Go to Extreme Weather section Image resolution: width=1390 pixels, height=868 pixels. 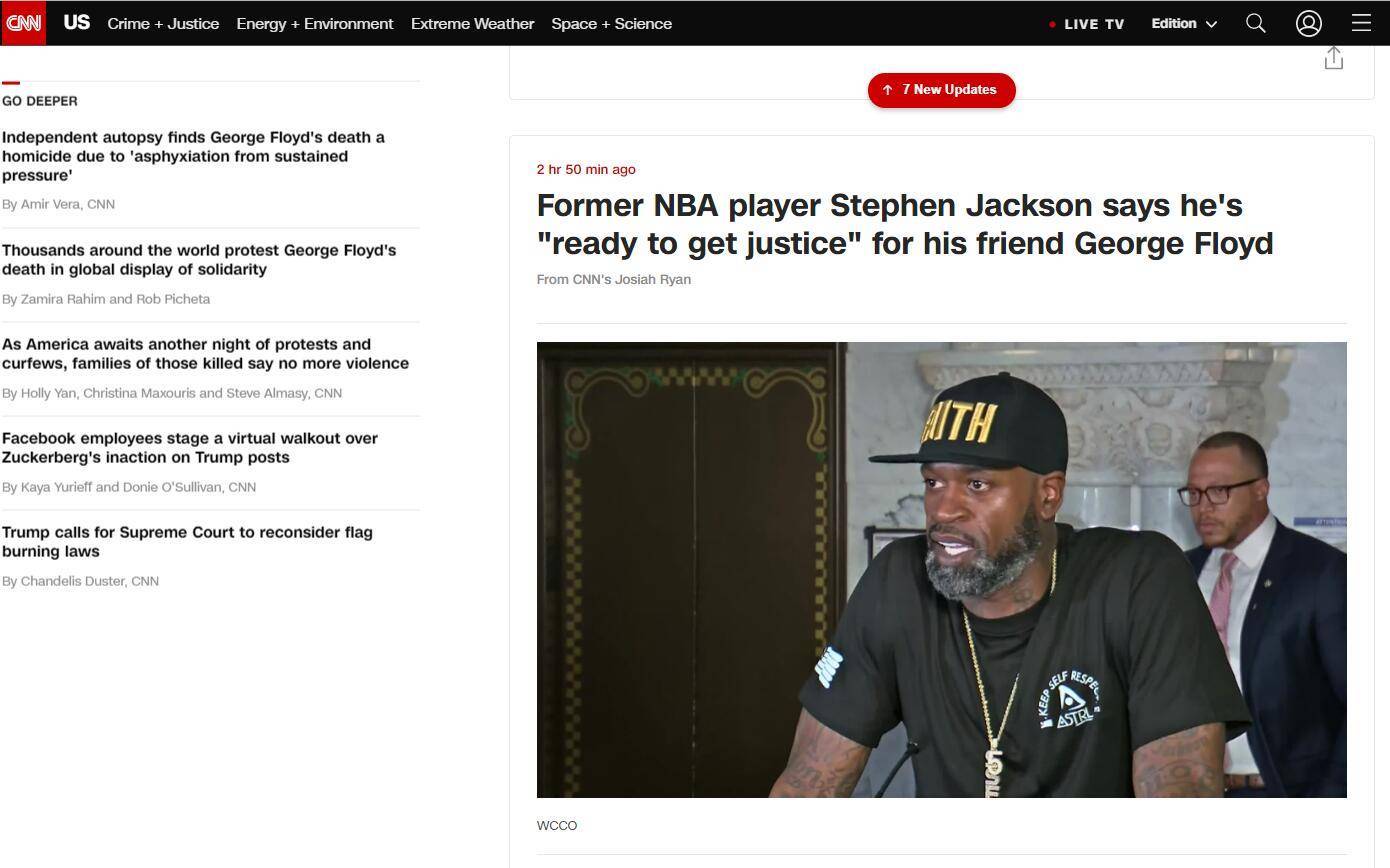[472, 23]
